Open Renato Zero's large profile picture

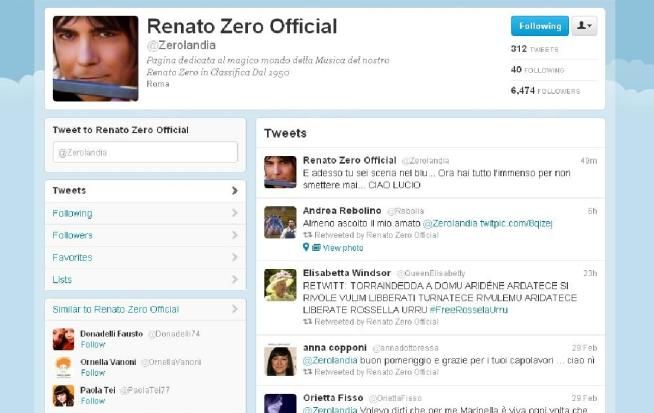point(96,58)
